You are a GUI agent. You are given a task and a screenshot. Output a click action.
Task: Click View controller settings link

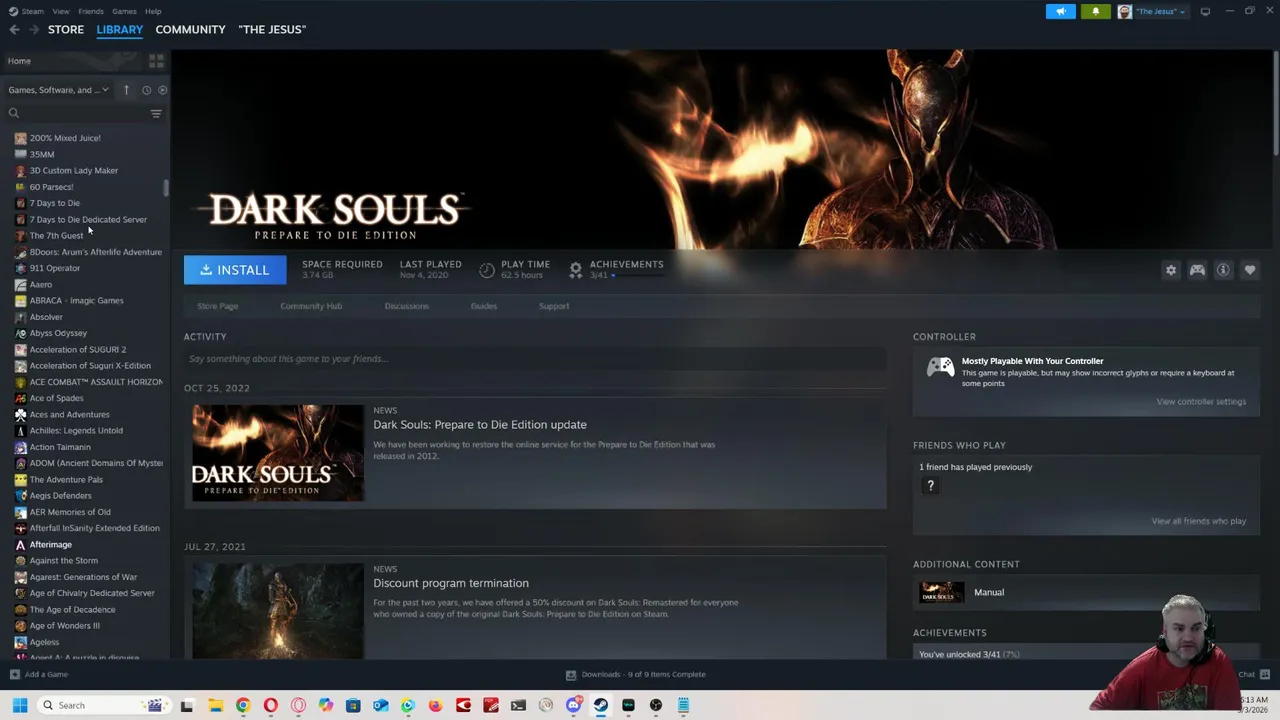(x=1201, y=402)
